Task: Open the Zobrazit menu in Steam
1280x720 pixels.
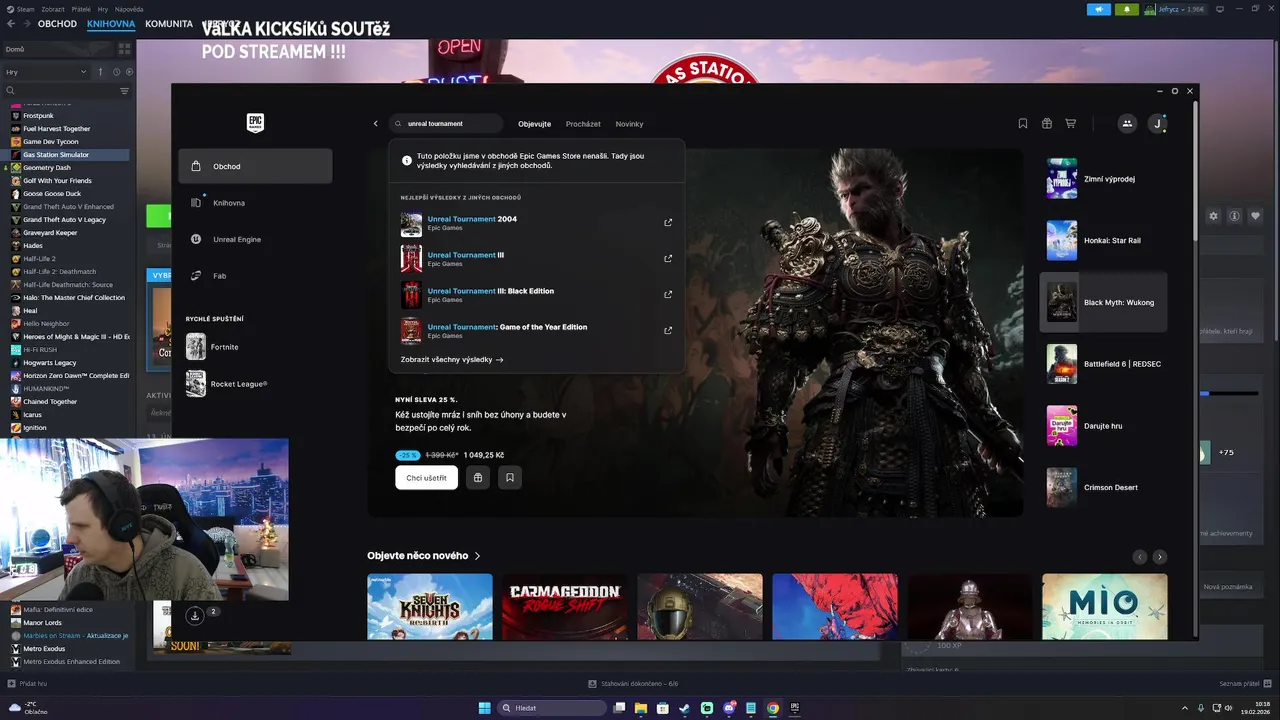Action: (53, 9)
